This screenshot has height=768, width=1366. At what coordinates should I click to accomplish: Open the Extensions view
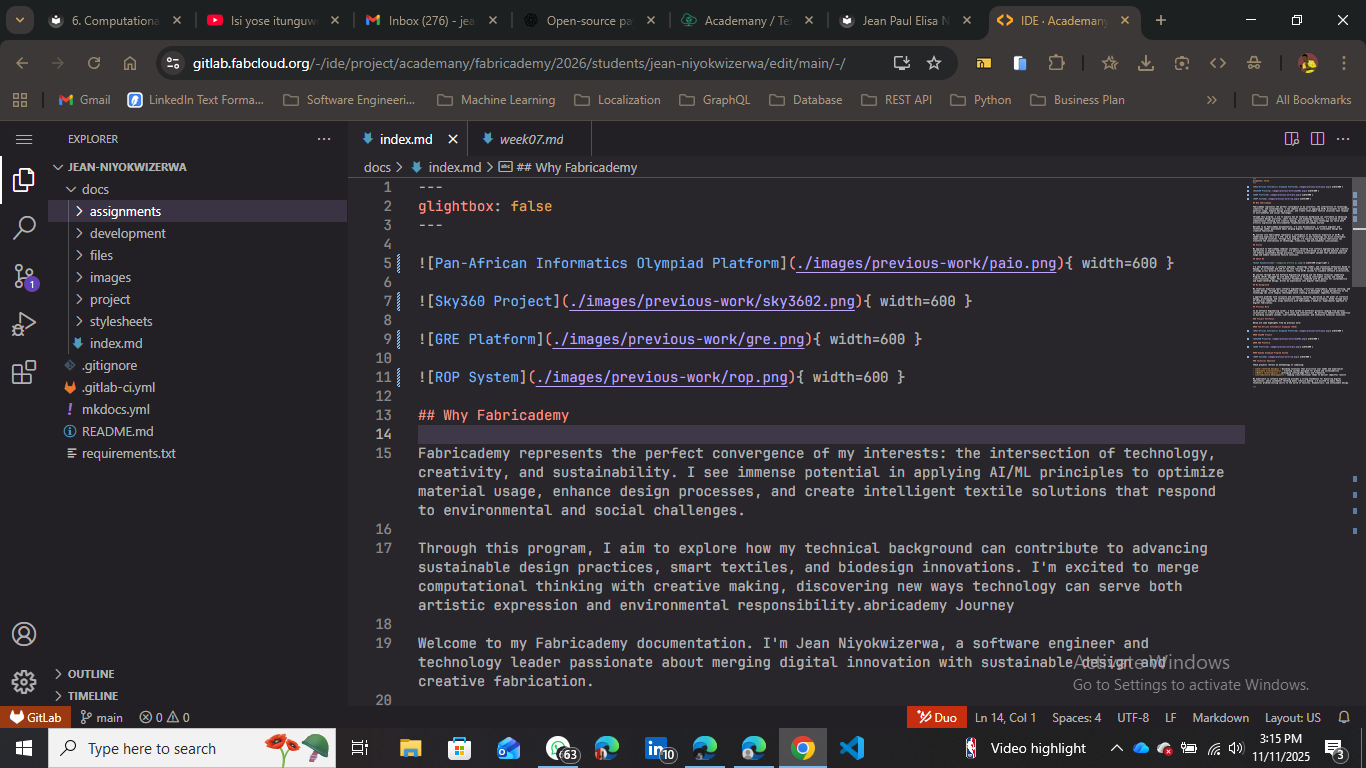[24, 373]
